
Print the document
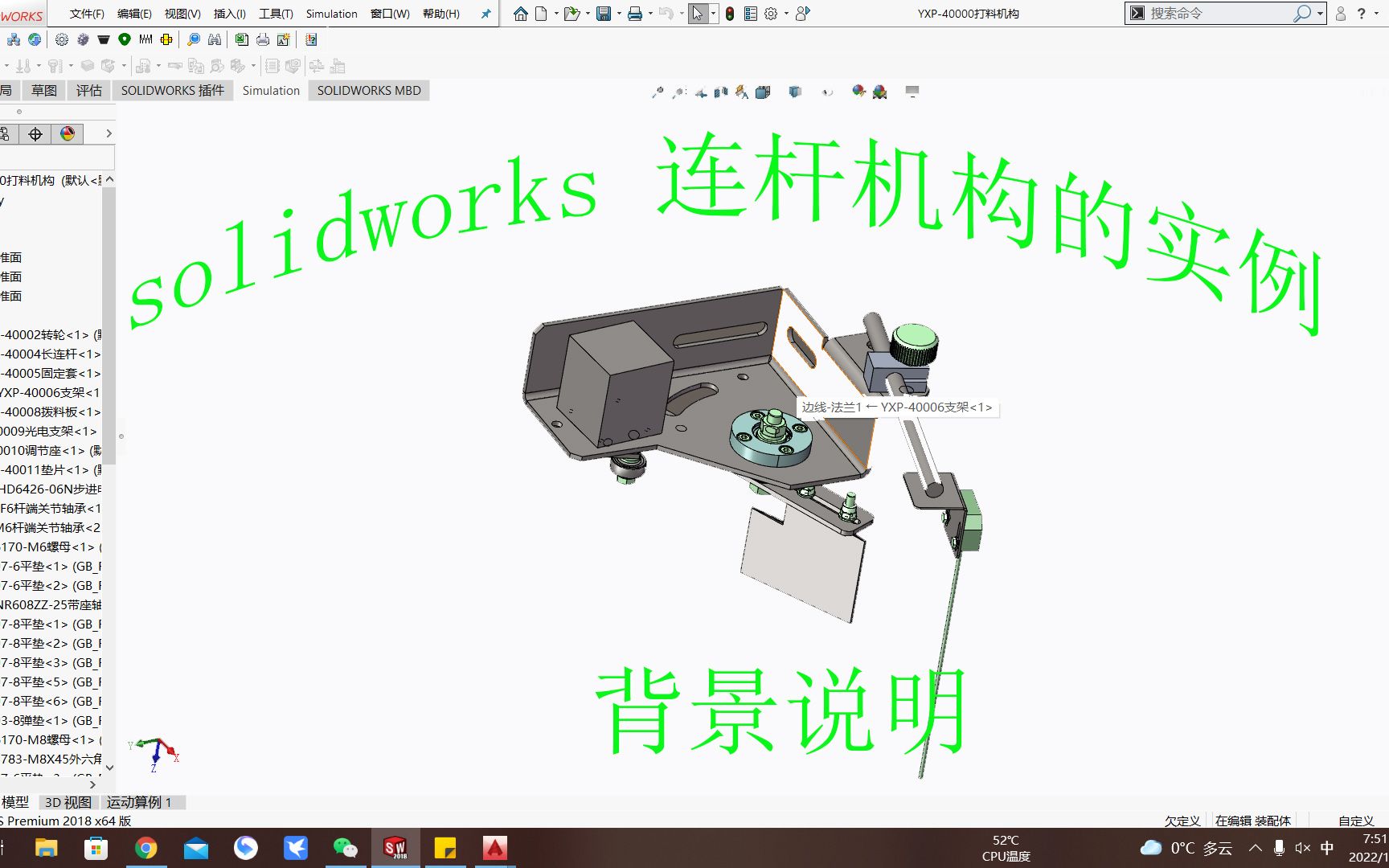(x=635, y=14)
